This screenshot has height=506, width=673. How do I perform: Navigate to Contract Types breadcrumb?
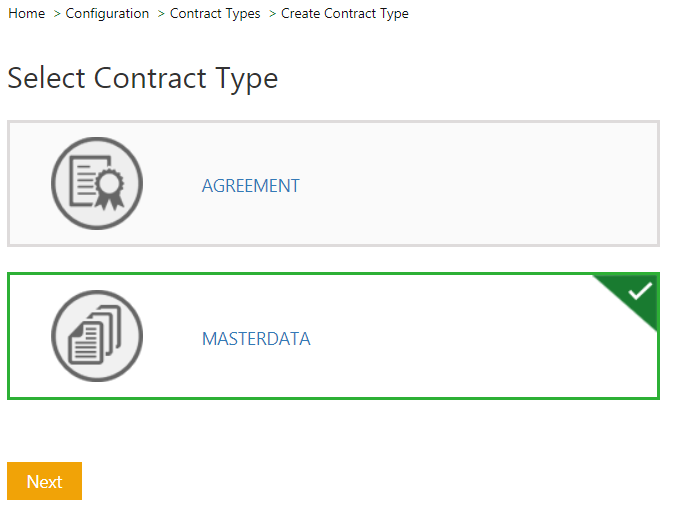point(215,14)
